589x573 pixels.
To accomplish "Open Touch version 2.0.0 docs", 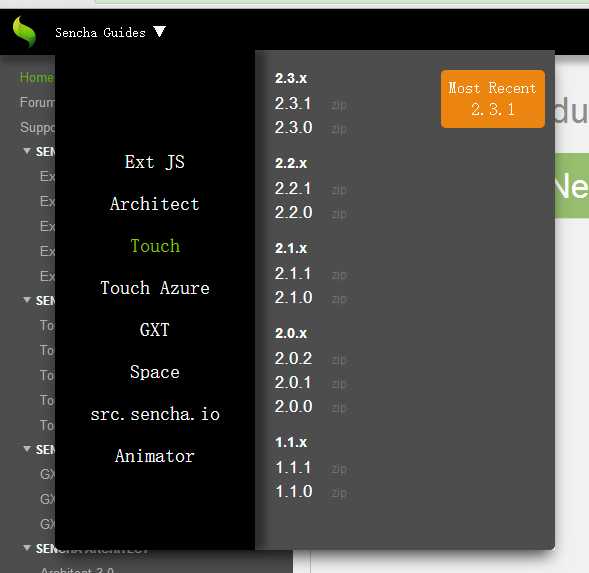I will point(293,407).
